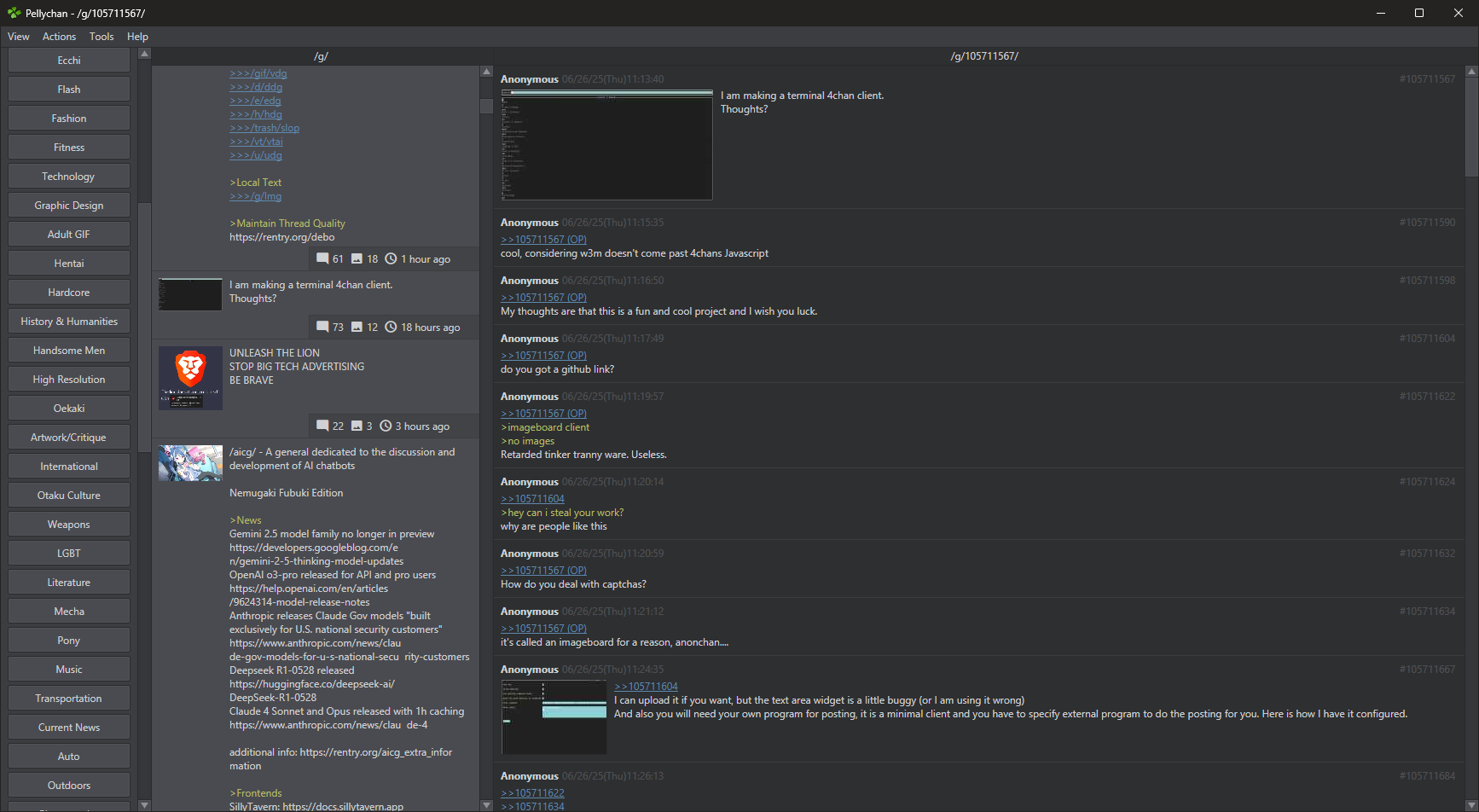Open the Graphic Design board
Screen dimensions: 1479x812
(69, 206)
